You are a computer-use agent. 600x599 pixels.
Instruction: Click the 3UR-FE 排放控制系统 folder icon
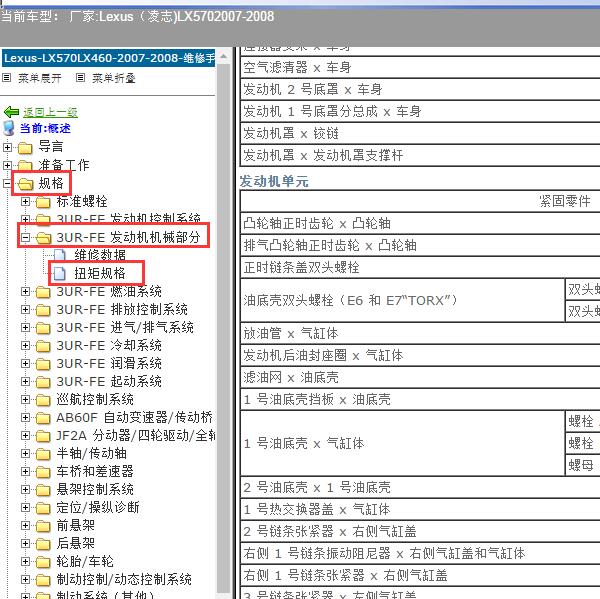point(43,310)
